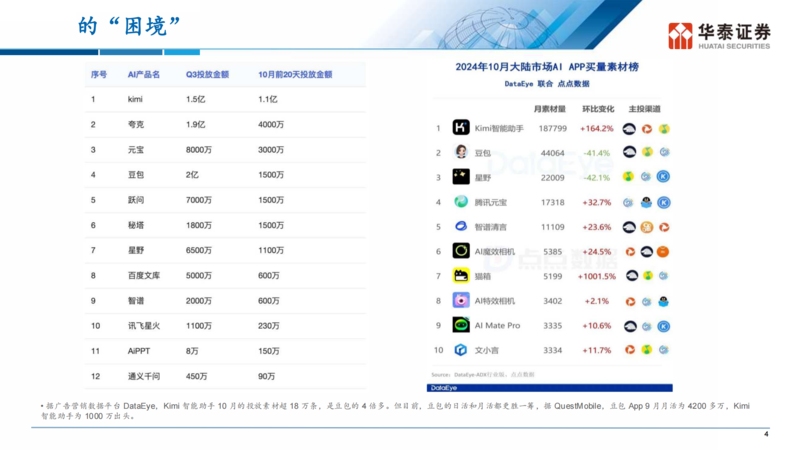Click the Huatai Securities logo
This screenshot has height=450, width=800.
pyautogui.click(x=720, y=35)
